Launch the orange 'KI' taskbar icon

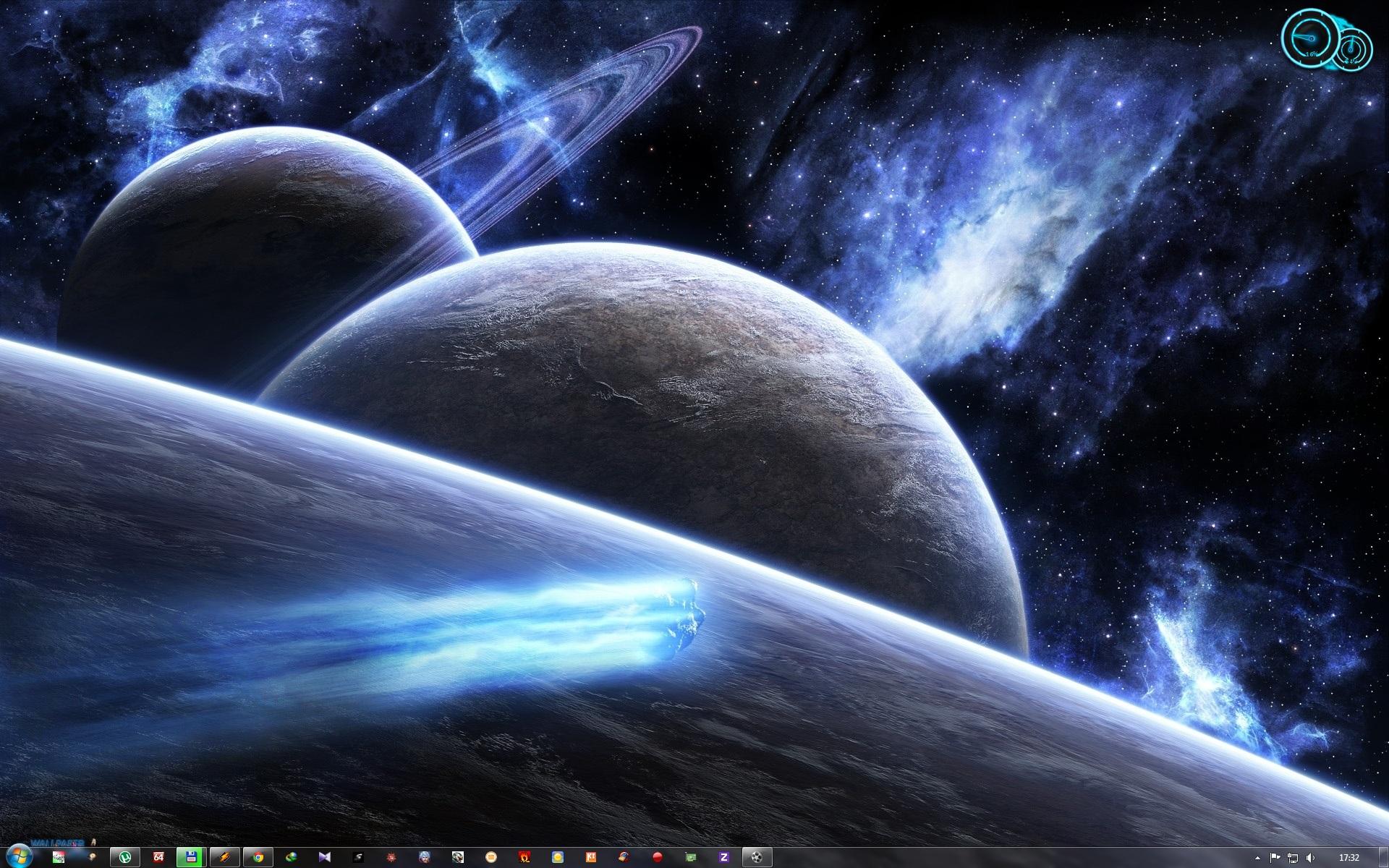point(591,858)
